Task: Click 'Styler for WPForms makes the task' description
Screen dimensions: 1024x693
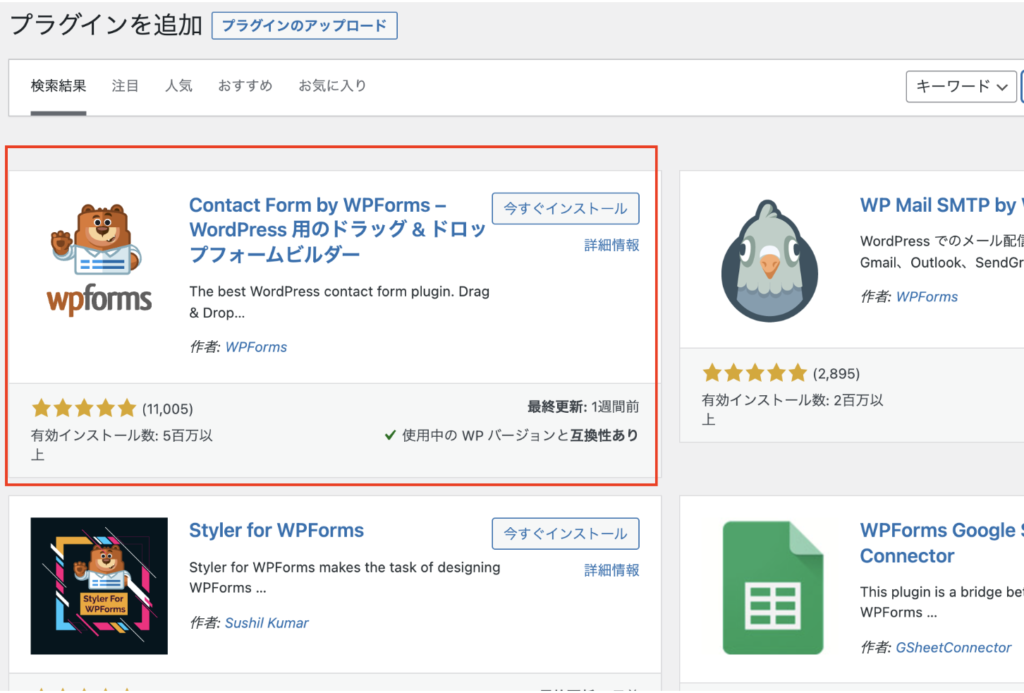Action: coord(345,577)
